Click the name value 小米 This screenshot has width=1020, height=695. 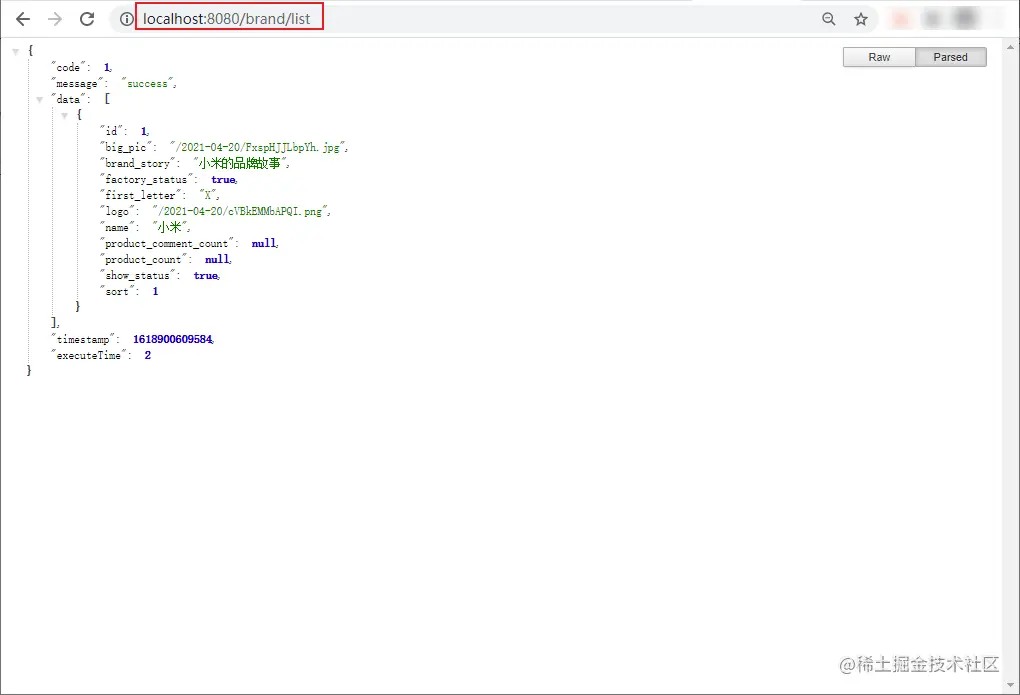coord(169,227)
